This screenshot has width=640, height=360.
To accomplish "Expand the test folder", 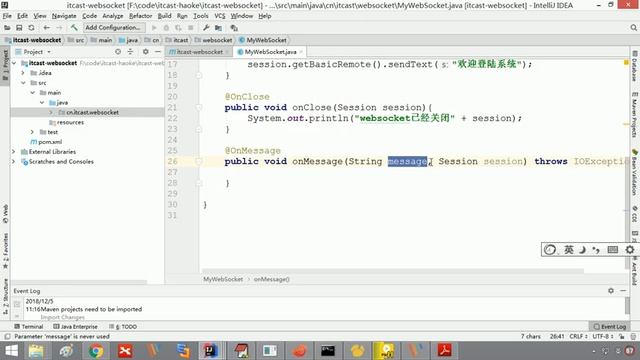I will click(33, 132).
